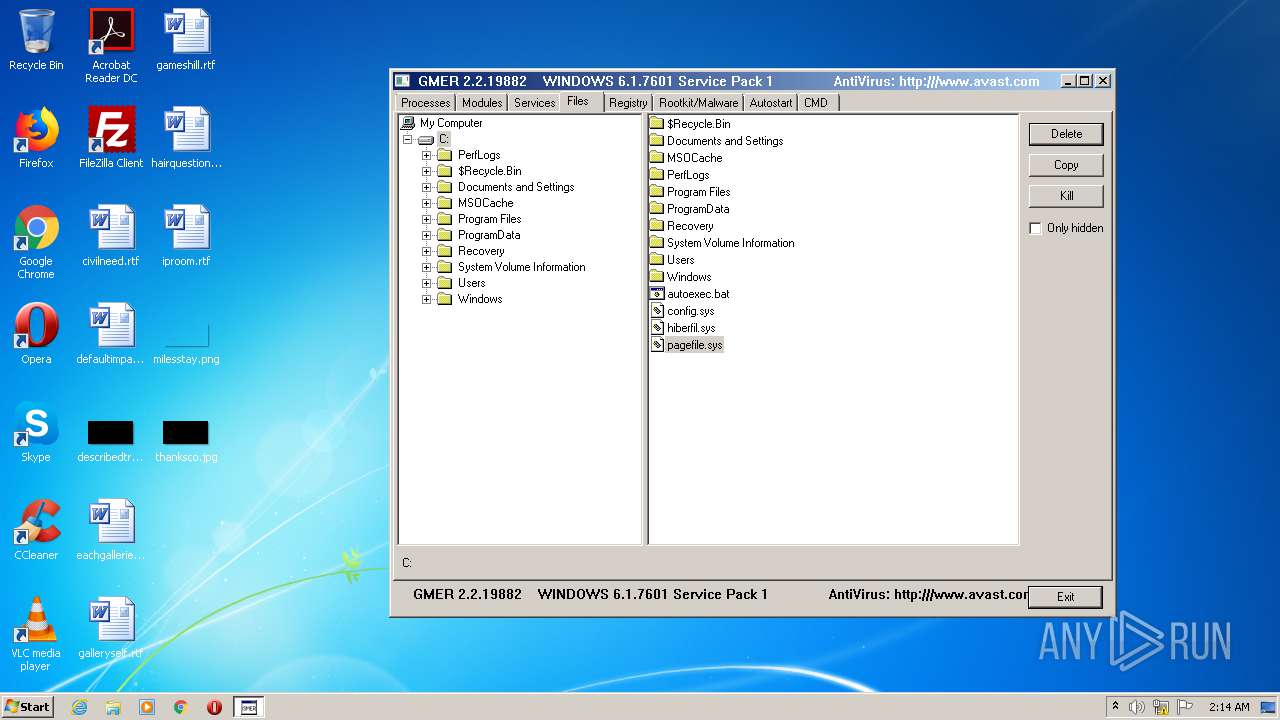Select the defaultimpa document icon
Screen dimensions: 1280x720
pyautogui.click(x=111, y=334)
